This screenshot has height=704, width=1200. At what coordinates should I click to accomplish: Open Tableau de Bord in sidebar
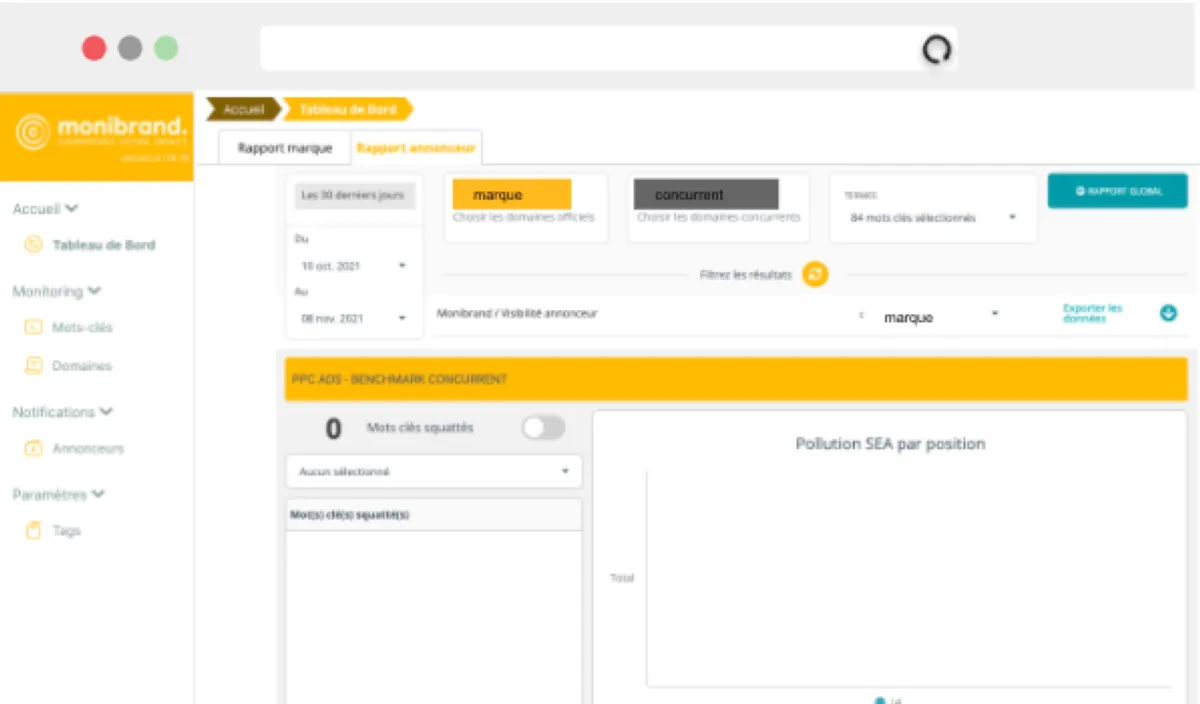click(104, 245)
